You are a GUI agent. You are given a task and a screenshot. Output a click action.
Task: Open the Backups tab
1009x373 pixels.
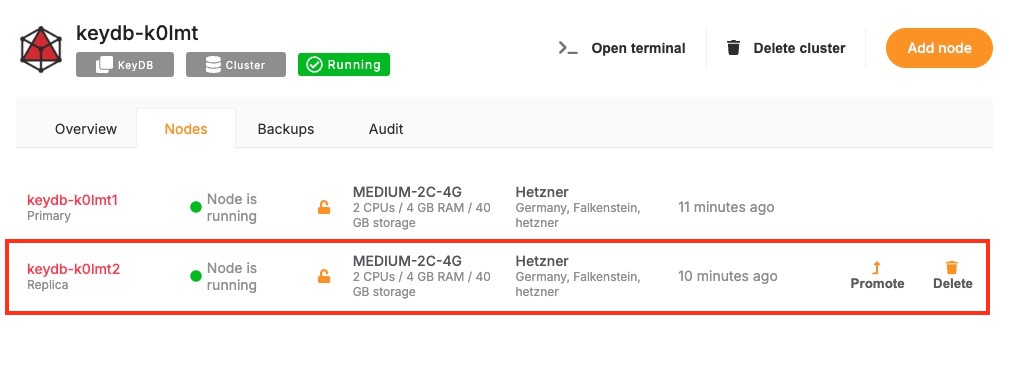coord(286,129)
